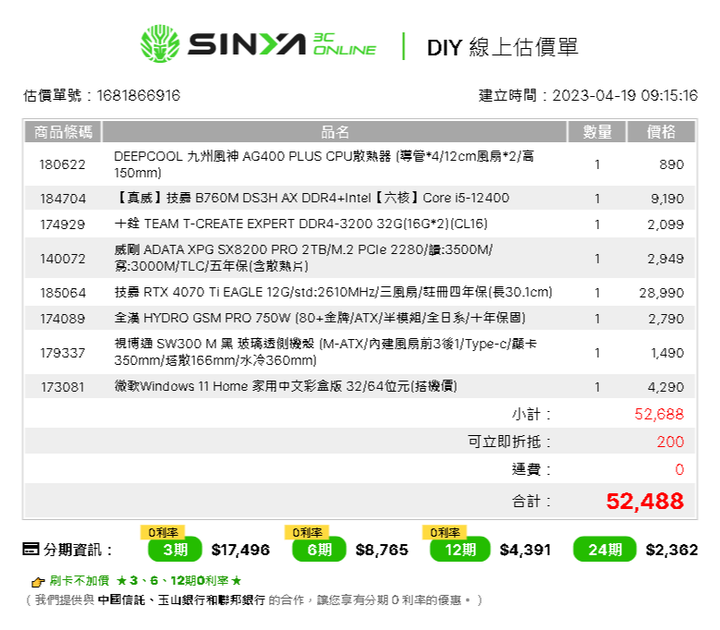
Task: Click the 品名 column header
Action: coord(335,132)
